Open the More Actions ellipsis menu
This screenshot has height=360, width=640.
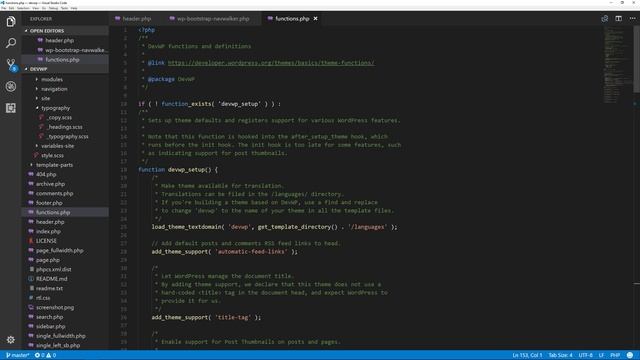pyautogui.click(x=632, y=19)
